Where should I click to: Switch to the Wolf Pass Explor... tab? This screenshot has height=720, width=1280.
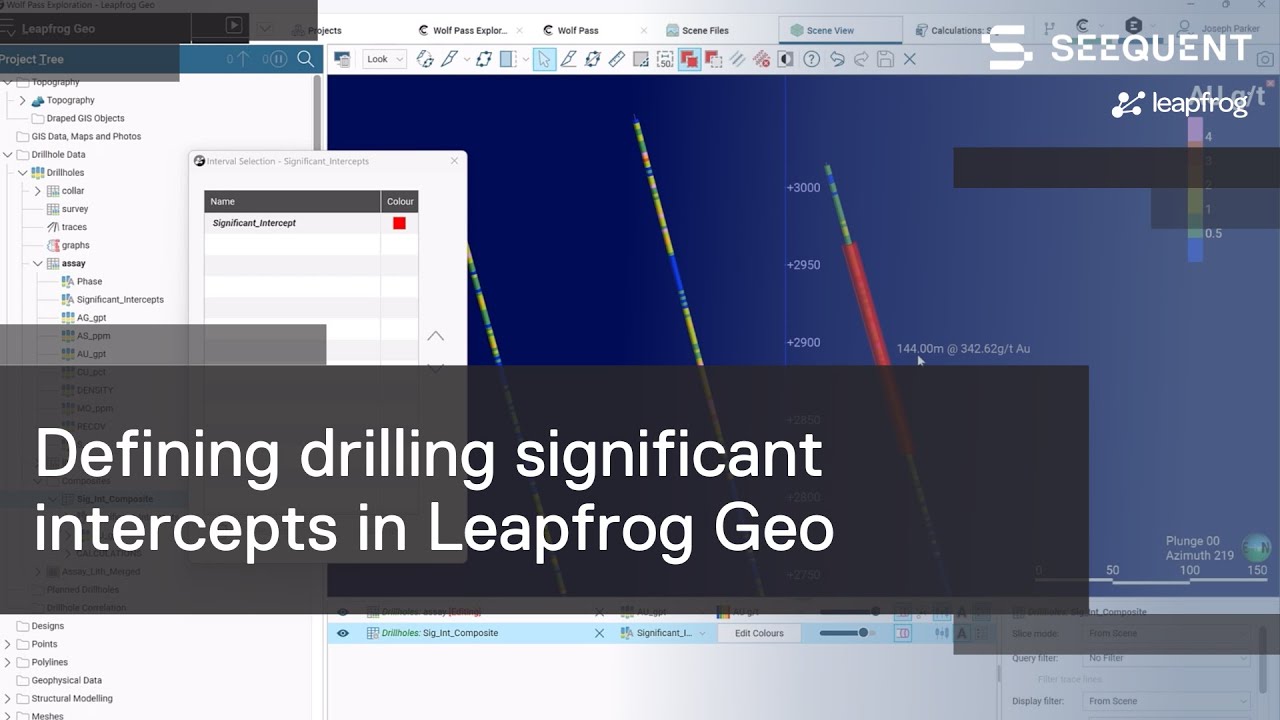point(470,30)
